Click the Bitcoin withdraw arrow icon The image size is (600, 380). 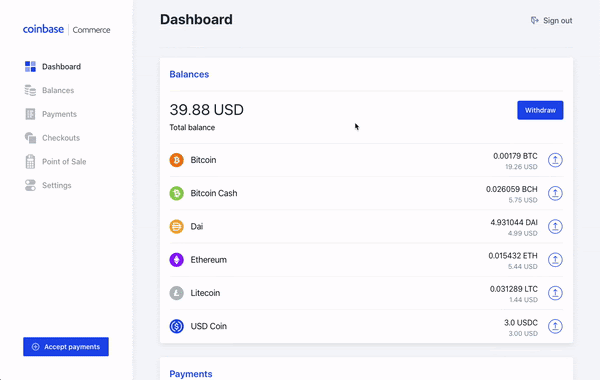(x=555, y=160)
